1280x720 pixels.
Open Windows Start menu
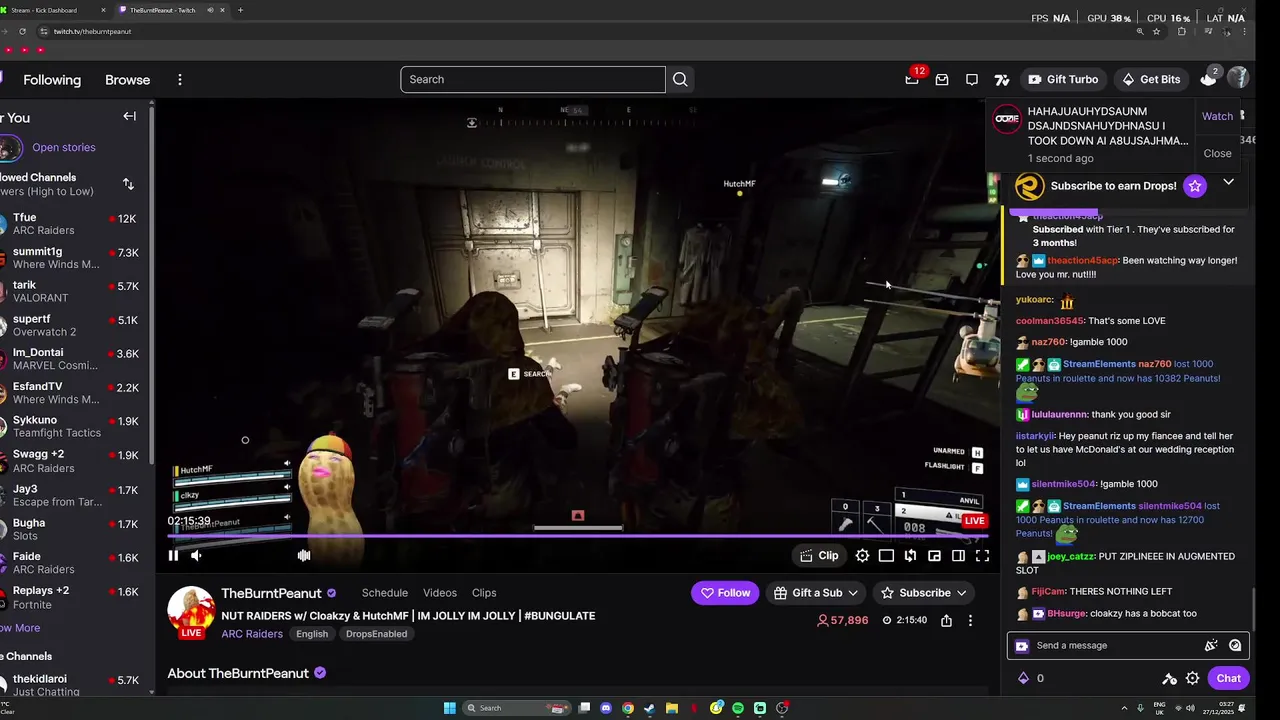(450, 708)
